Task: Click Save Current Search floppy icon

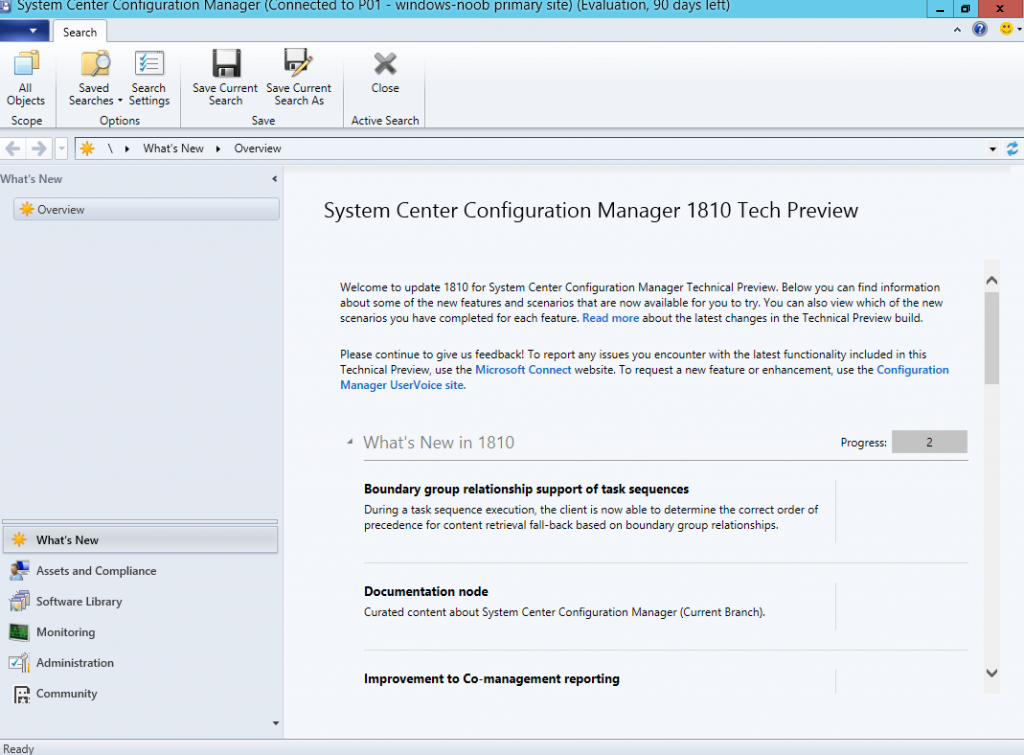Action: click(226, 63)
